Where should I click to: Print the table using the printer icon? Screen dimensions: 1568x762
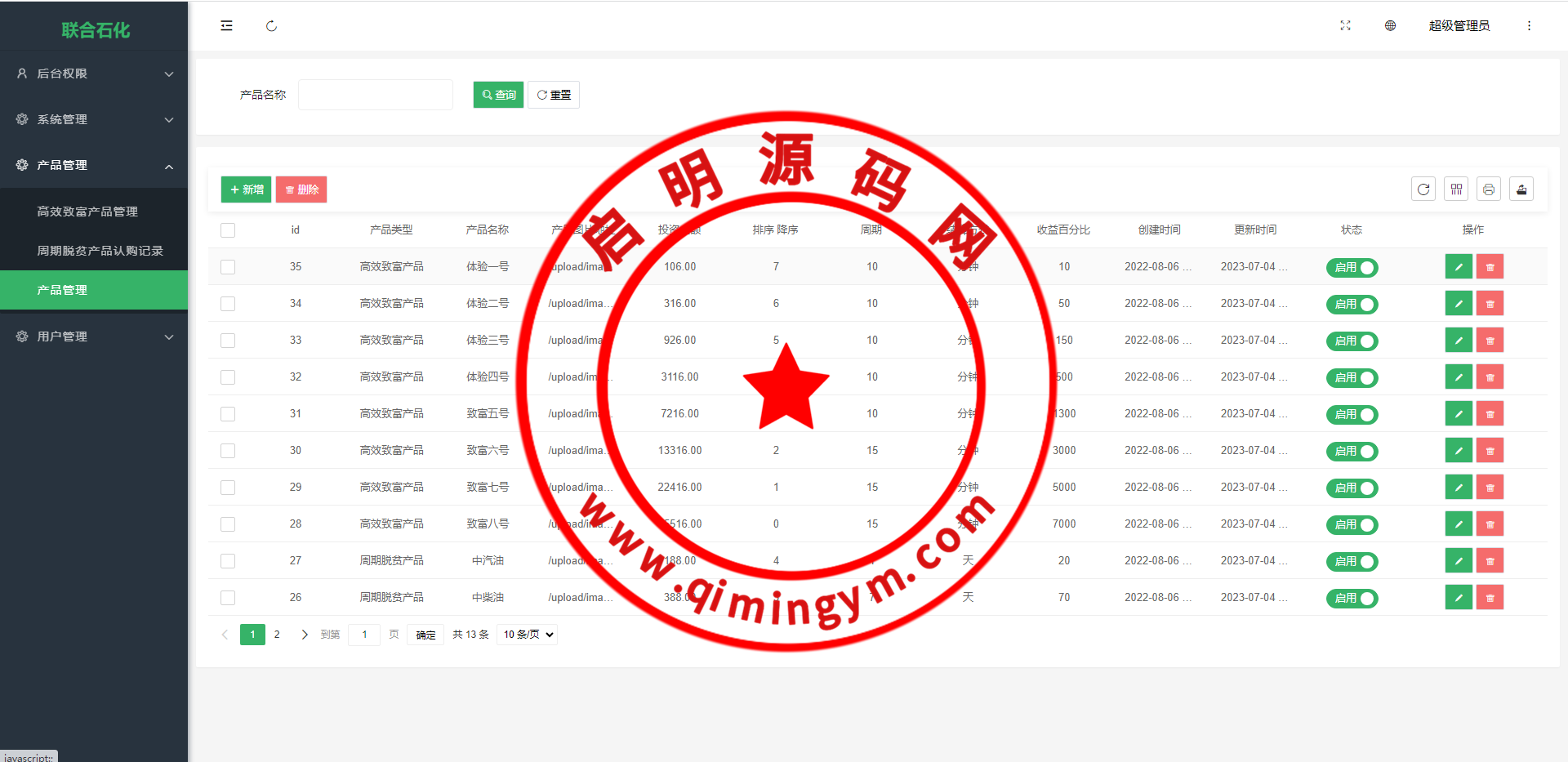click(x=1489, y=189)
